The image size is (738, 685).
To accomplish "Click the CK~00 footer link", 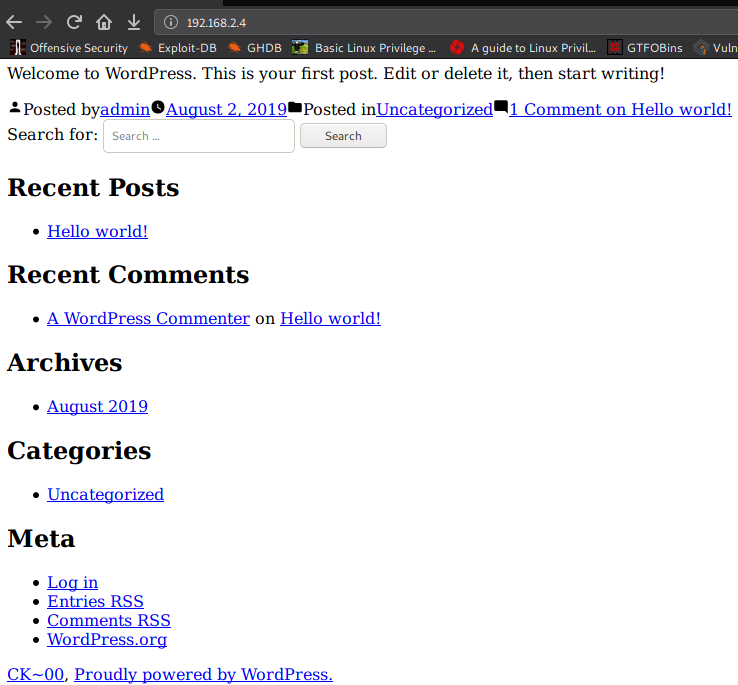I will (35, 674).
